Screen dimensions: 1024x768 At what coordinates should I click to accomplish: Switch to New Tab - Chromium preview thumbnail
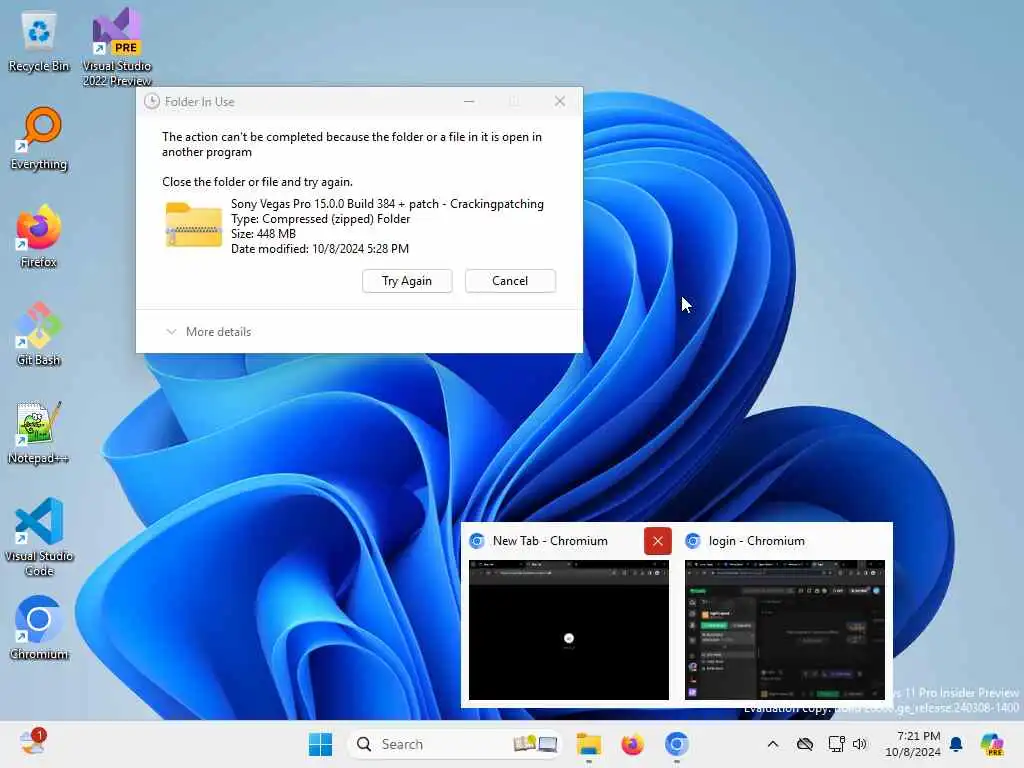(569, 630)
